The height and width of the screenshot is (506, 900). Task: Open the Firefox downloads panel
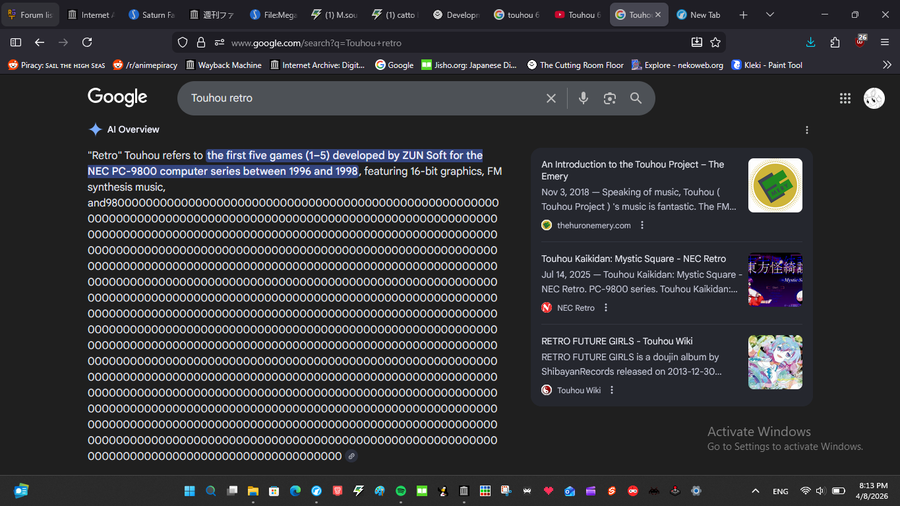point(810,42)
